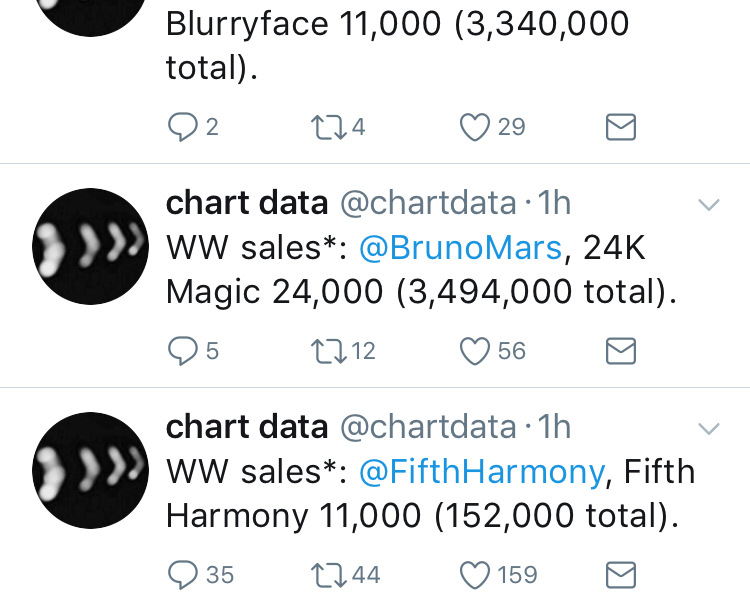This screenshot has height=594, width=750.
Task: Share Fifth Harmony tweet via envelope icon
Action: tap(621, 574)
